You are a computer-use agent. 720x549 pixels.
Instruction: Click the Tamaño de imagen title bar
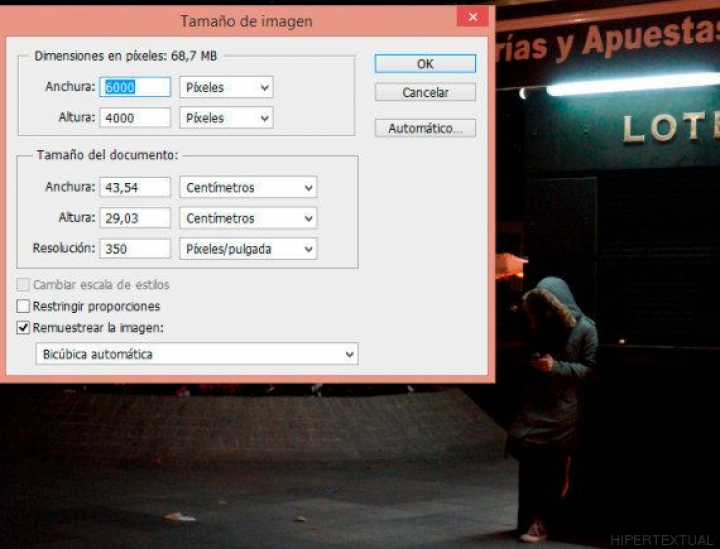click(x=245, y=20)
